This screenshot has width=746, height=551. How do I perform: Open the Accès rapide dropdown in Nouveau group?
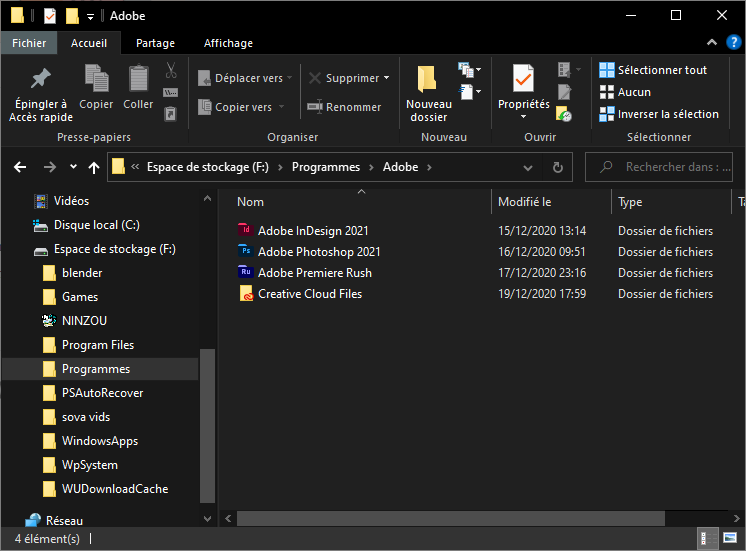click(x=471, y=92)
